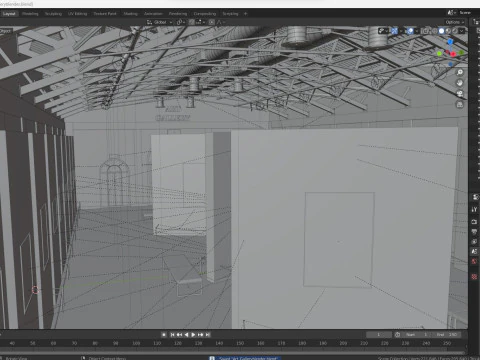Play animation in reverse
The width and height of the screenshot is (480, 360).
click(186, 335)
